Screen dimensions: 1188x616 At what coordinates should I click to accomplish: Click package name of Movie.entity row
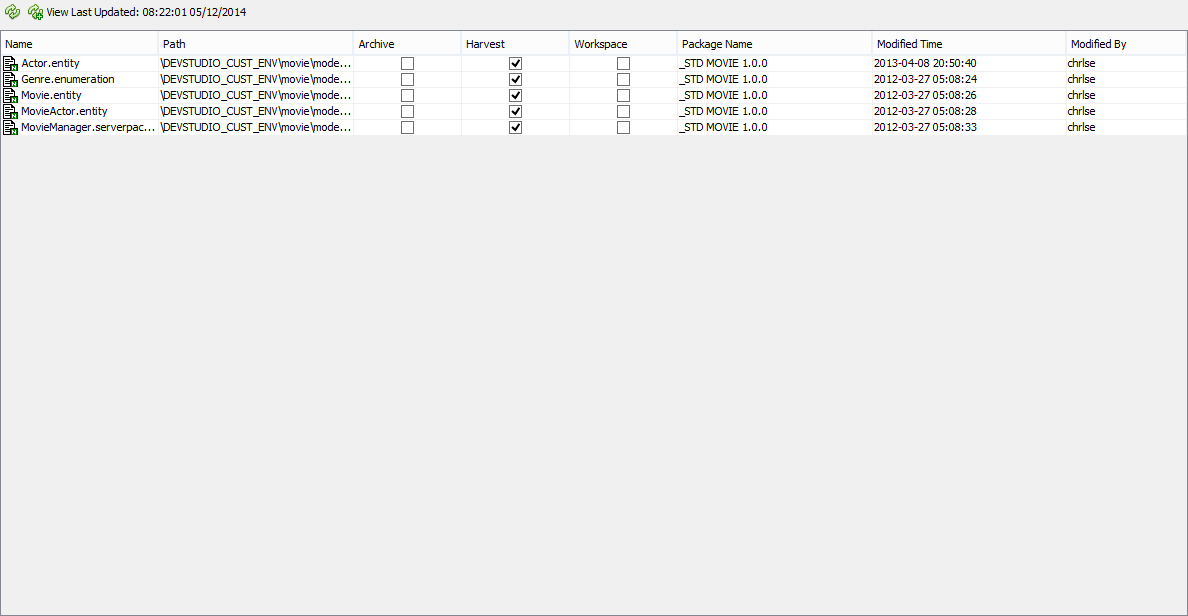[724, 95]
